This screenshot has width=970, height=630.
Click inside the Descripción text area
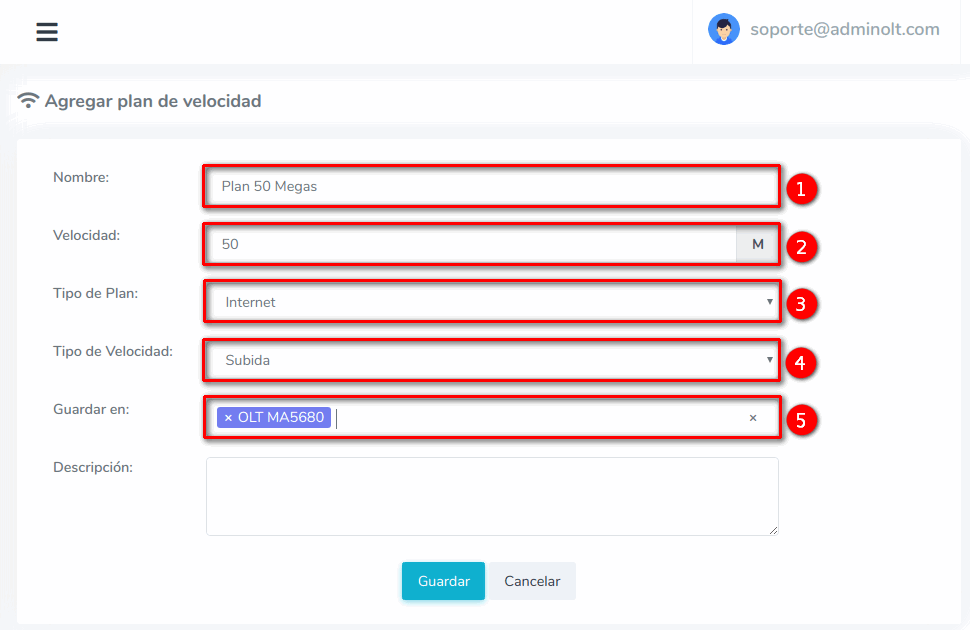click(x=490, y=495)
